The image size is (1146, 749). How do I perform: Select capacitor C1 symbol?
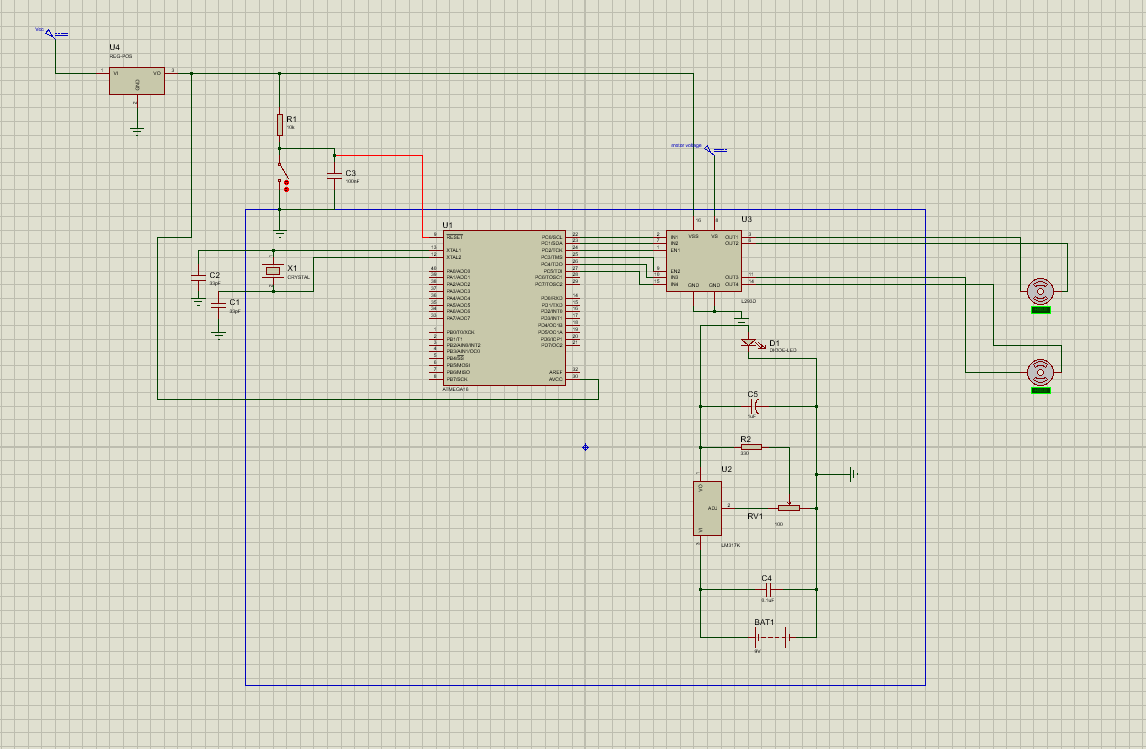[218, 305]
